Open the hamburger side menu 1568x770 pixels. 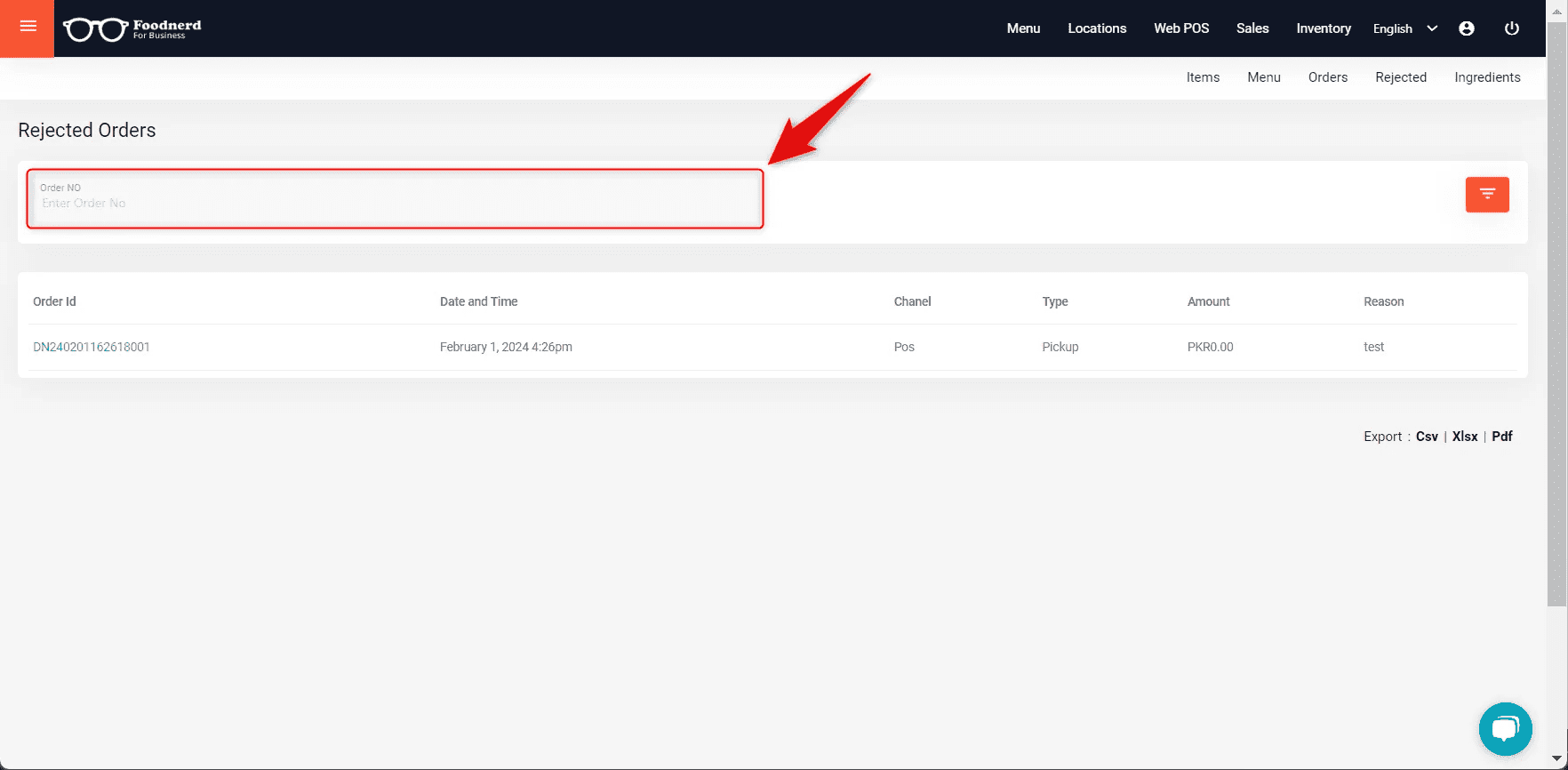[28, 28]
